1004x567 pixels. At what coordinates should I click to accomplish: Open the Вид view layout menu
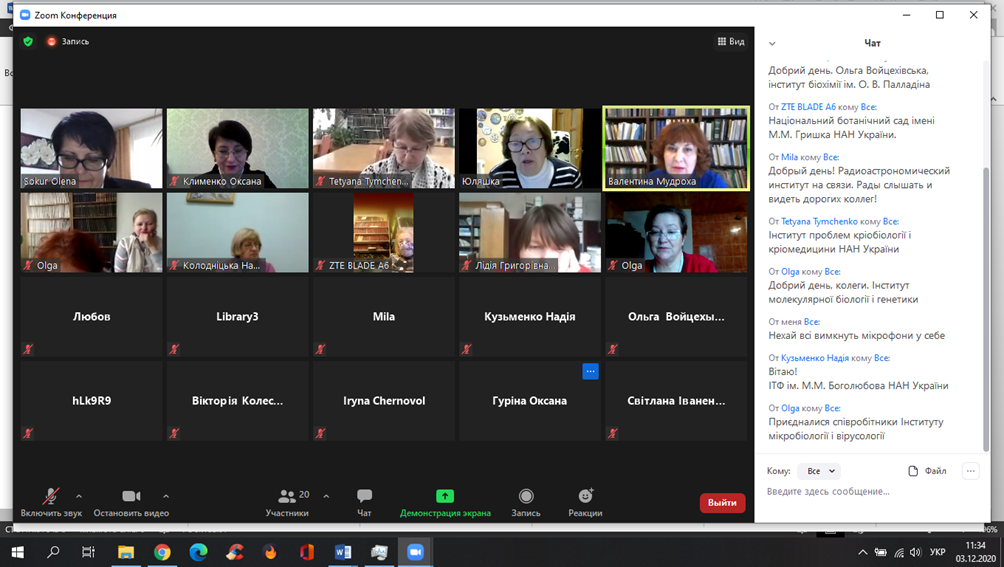730,42
